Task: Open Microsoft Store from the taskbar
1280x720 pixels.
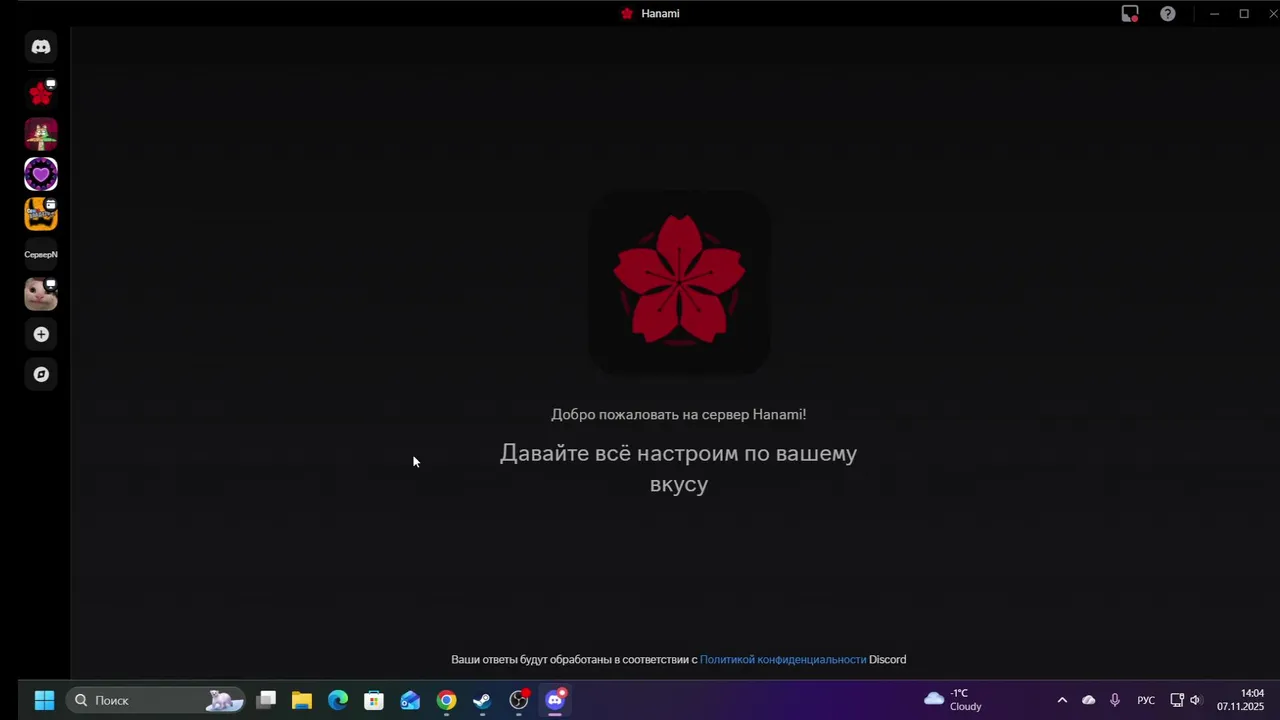Action: tap(374, 700)
